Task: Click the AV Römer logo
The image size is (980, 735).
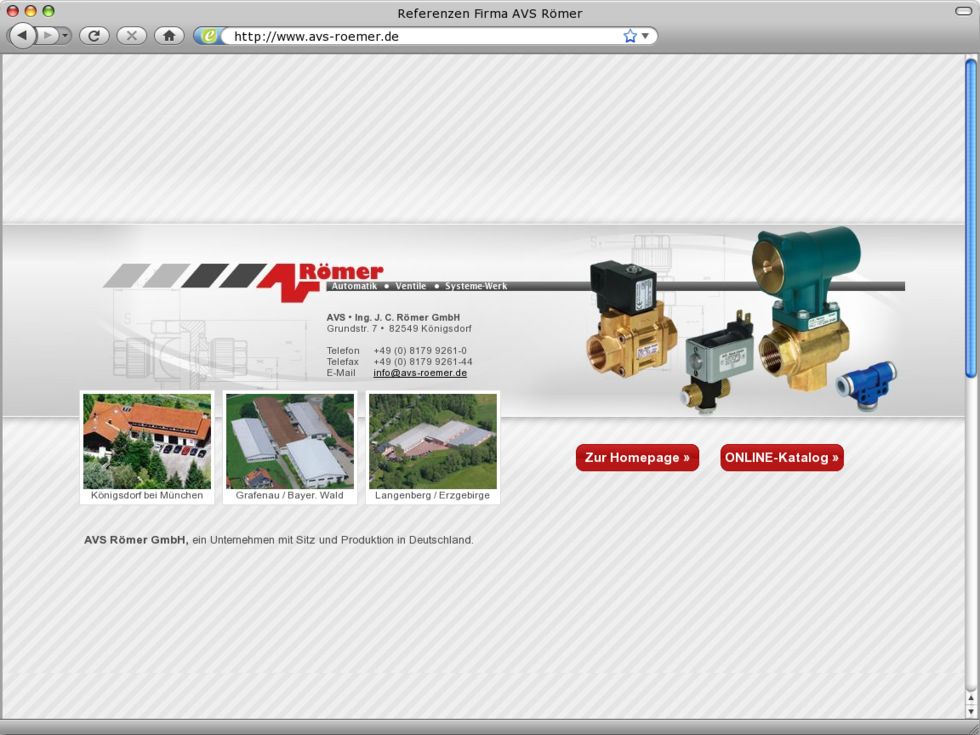Action: [x=244, y=282]
